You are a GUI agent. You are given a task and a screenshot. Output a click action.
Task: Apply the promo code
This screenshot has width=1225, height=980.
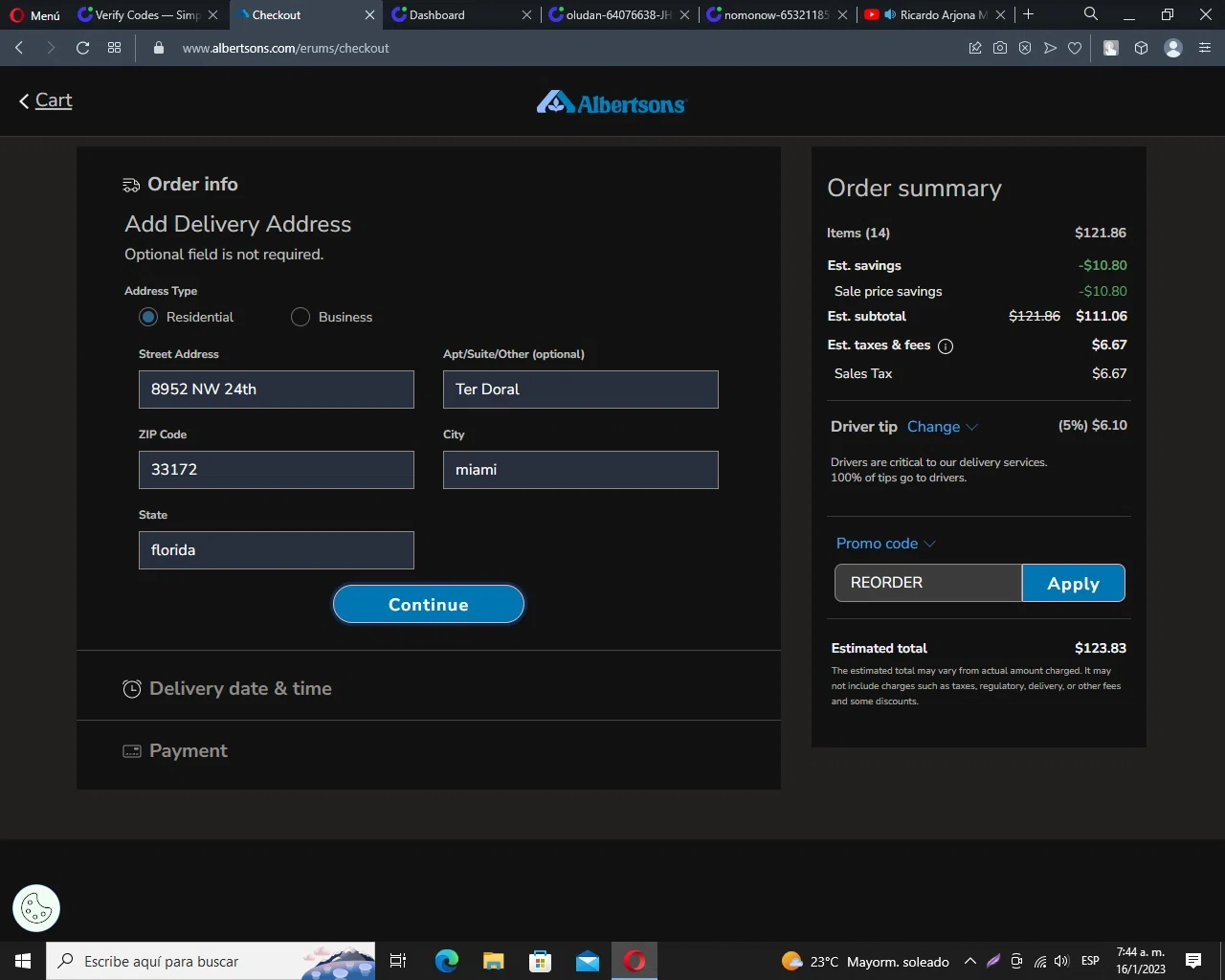1074,583
